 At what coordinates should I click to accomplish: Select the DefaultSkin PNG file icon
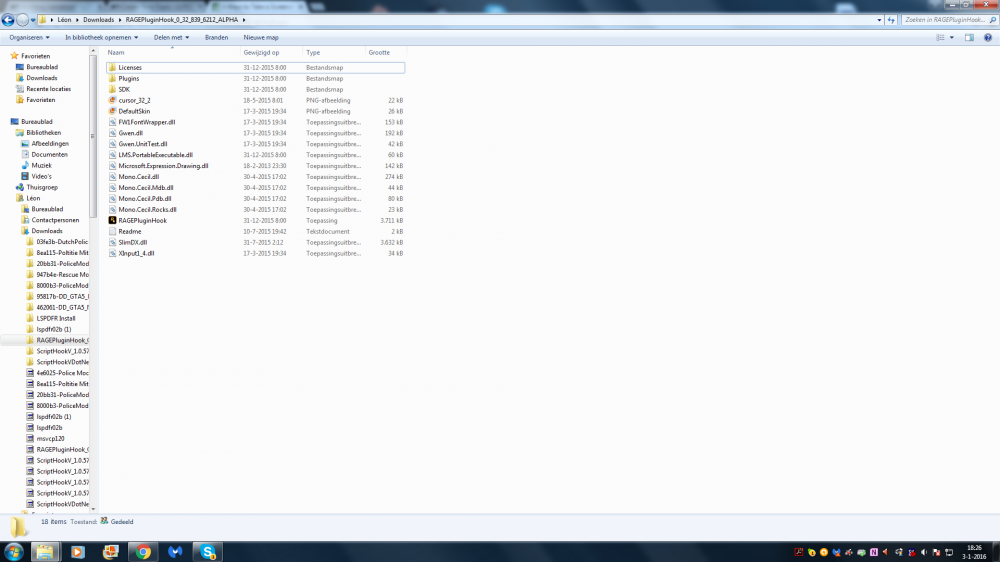[x=112, y=111]
